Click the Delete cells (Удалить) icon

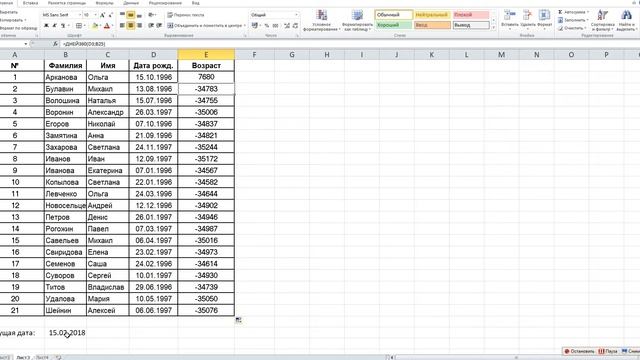pyautogui.click(x=527, y=16)
